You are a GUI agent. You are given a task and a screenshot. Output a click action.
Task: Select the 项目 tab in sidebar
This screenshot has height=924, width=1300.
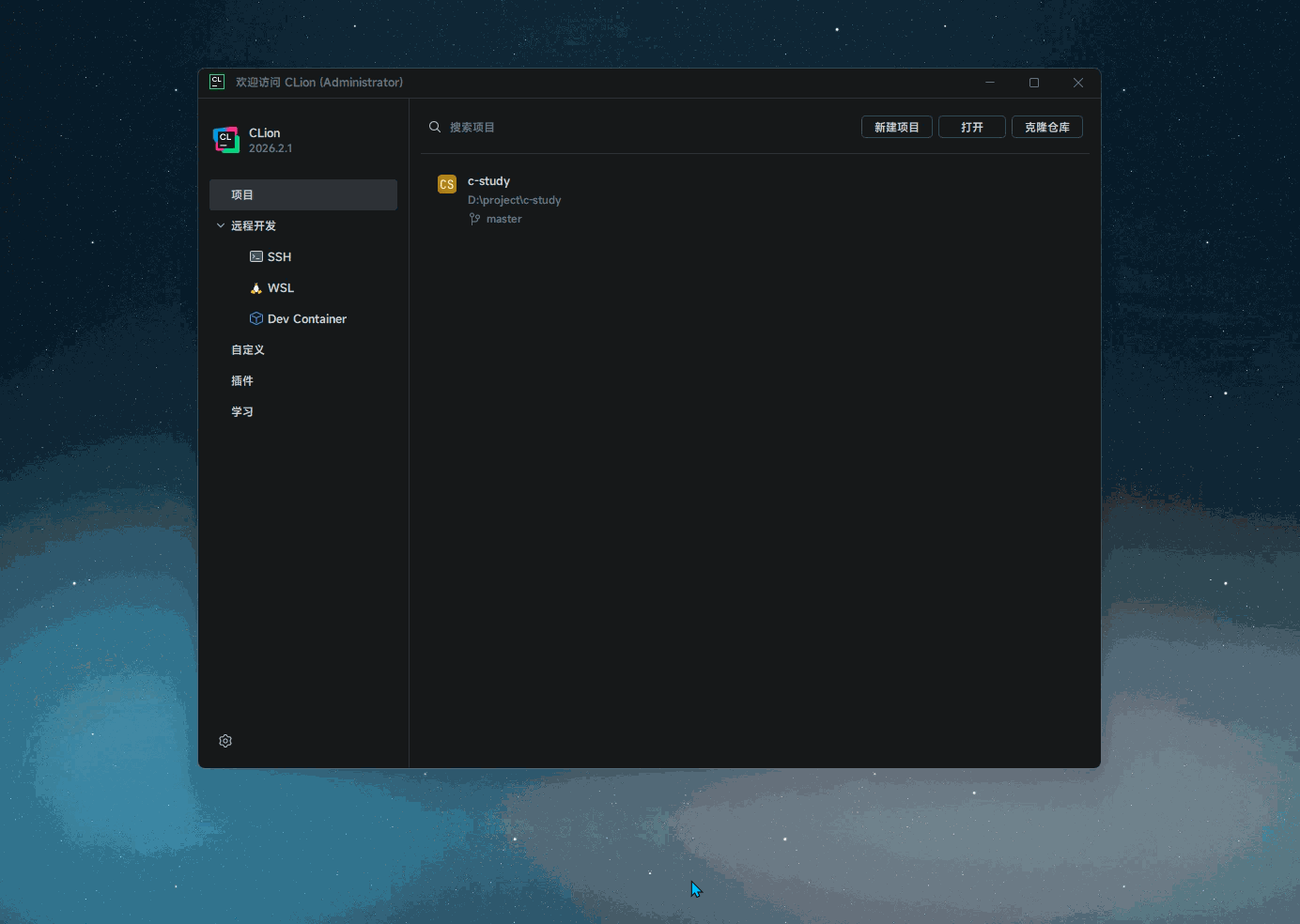(303, 194)
